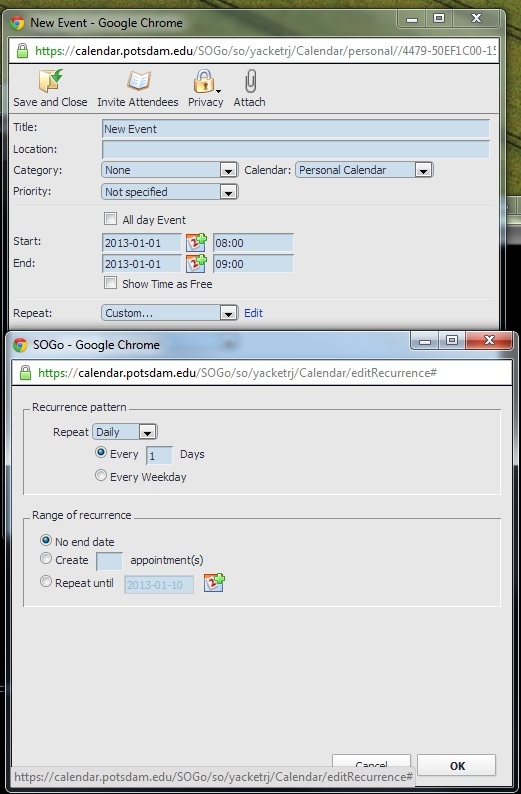The image size is (521, 794).
Task: Select the Every N Days radio button
Action: 101,453
